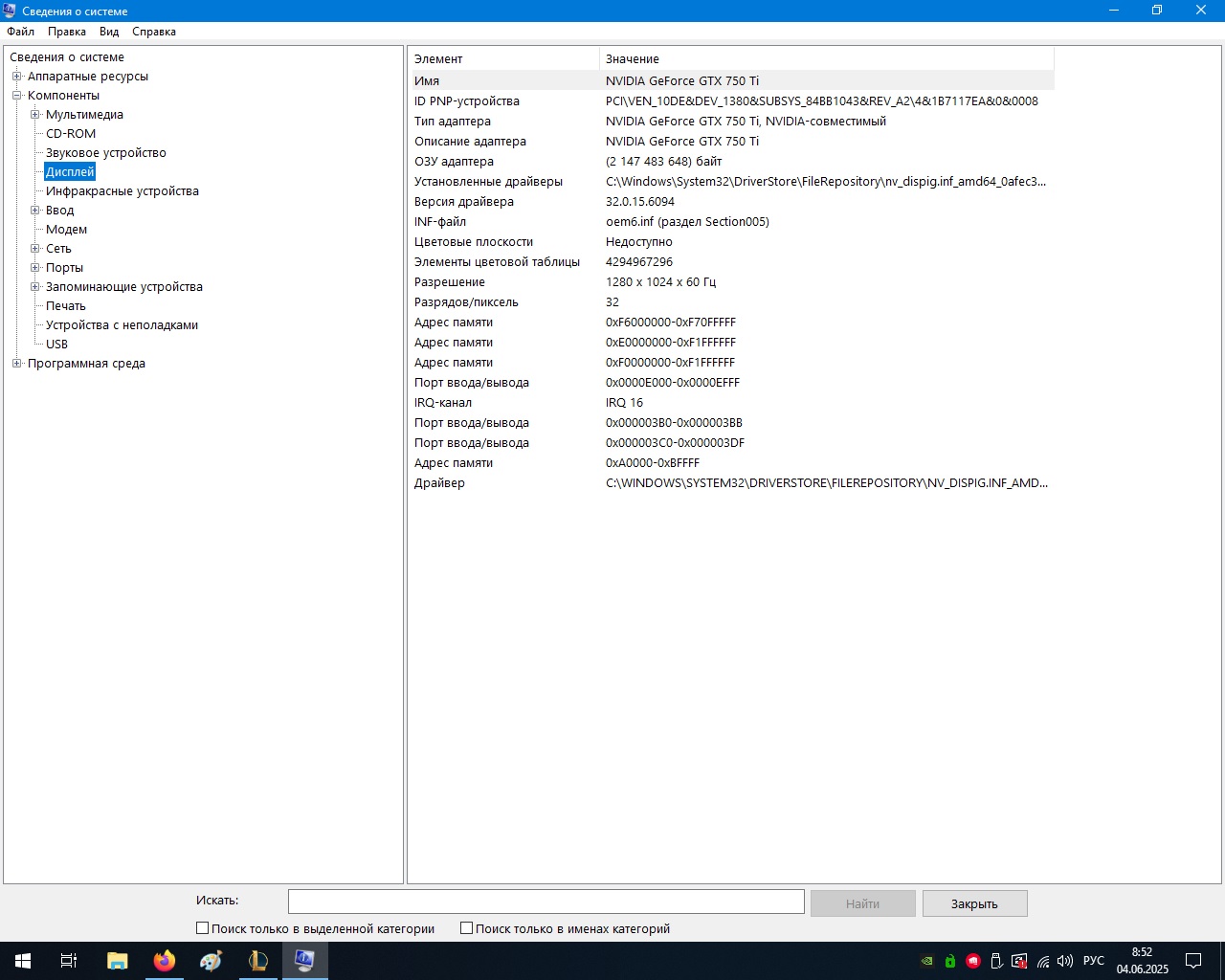1225x980 pixels.
Task: Select the Дисплей tree item
Action: 70,172
